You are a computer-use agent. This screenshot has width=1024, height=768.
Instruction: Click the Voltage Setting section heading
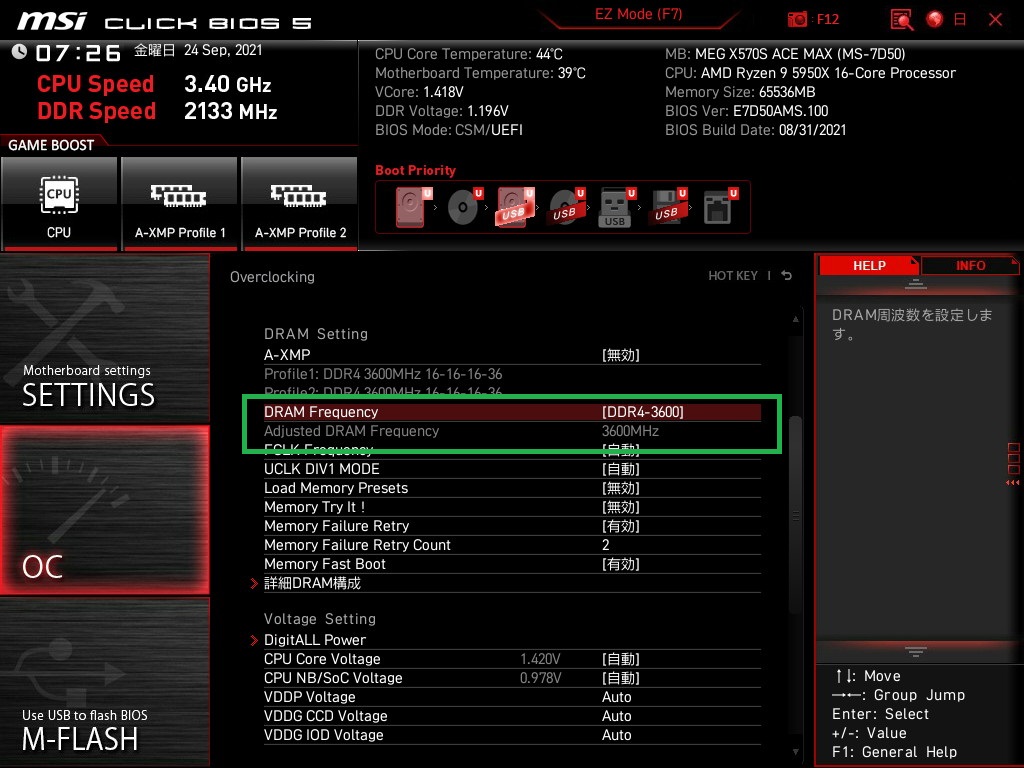pyautogui.click(x=320, y=618)
